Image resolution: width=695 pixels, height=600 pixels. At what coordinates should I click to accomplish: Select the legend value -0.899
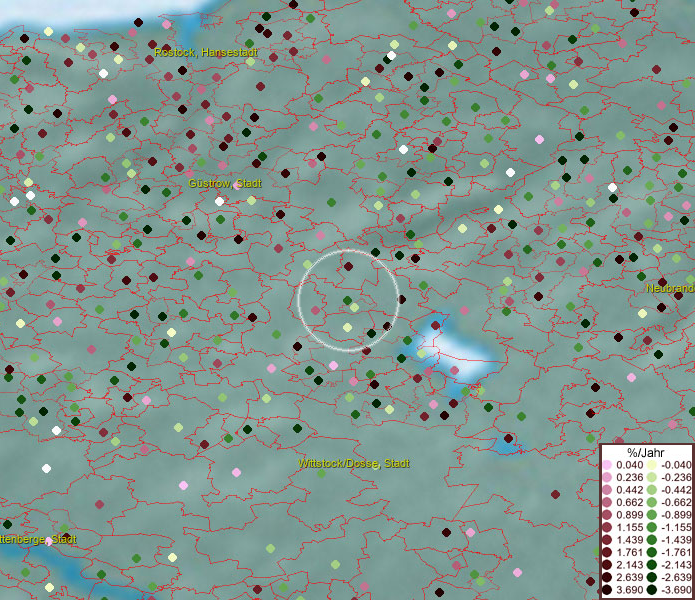(676, 515)
